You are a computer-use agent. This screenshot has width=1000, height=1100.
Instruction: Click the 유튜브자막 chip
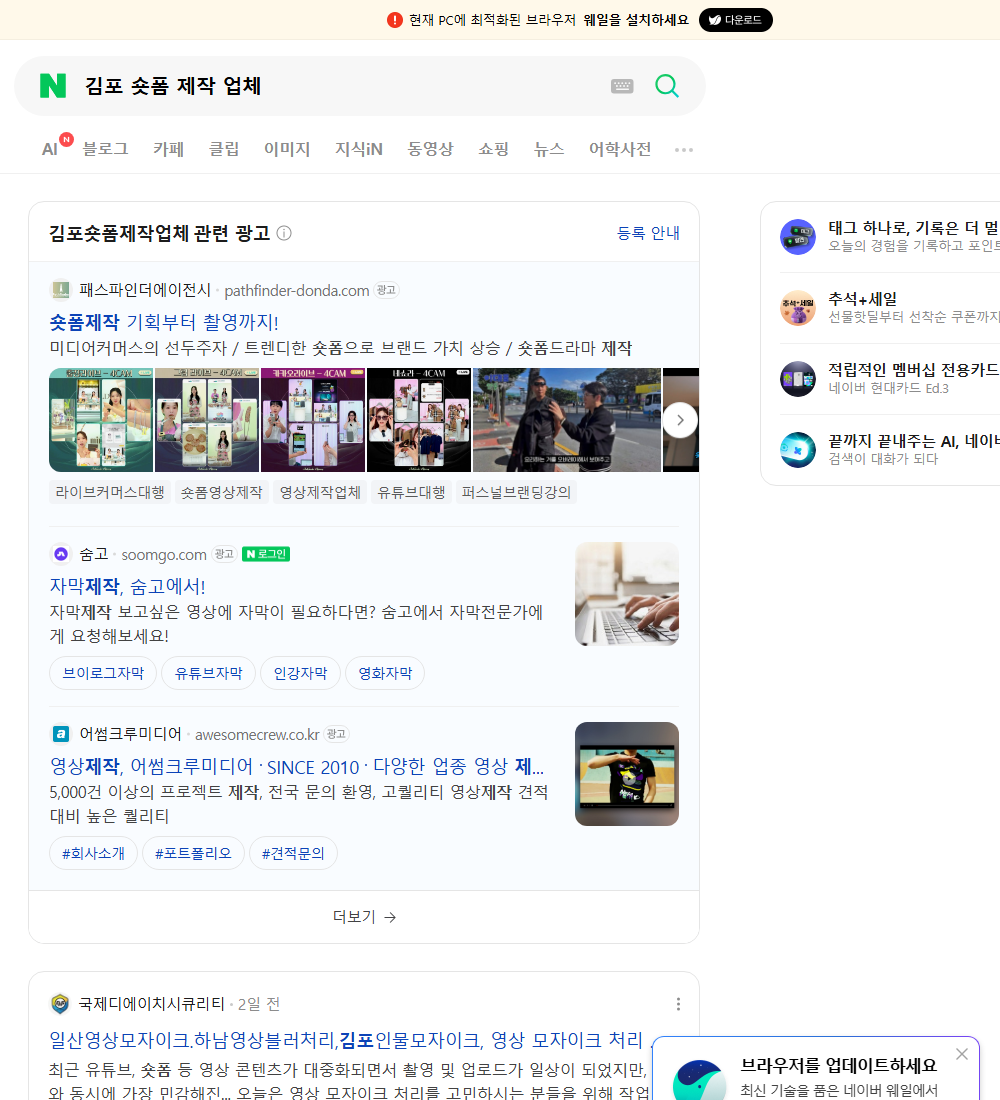point(208,673)
